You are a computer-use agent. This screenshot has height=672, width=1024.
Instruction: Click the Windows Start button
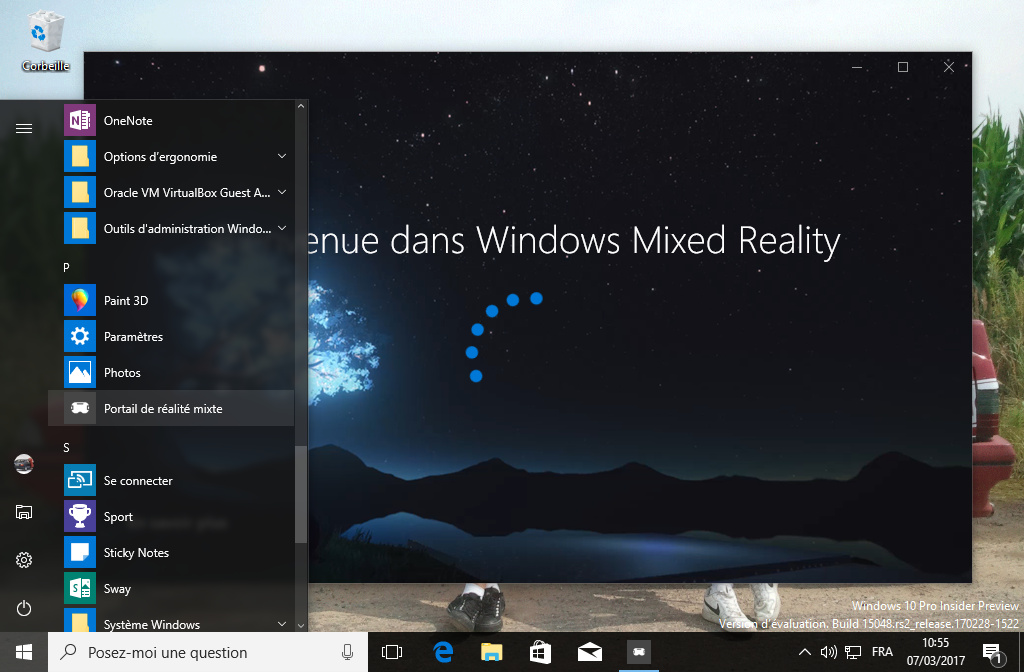pos(24,652)
